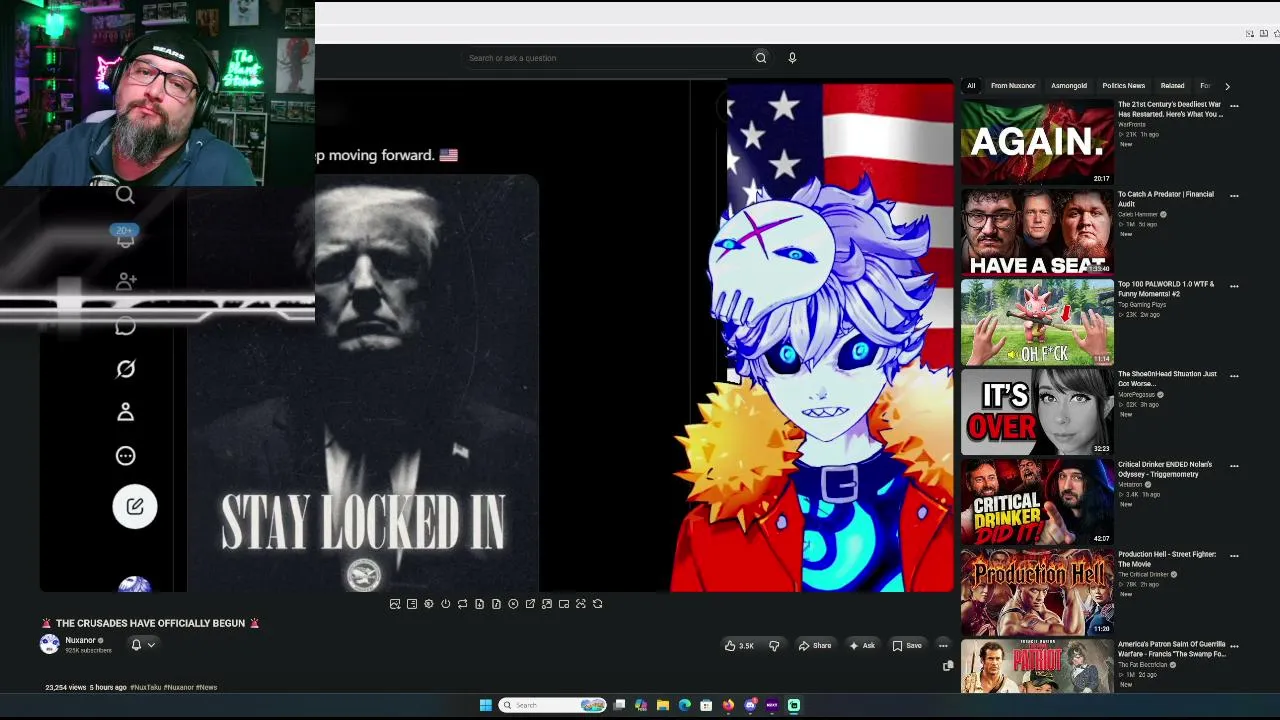The width and height of the screenshot is (1280, 720).
Task: Select the Politics News filter chip
Action: point(1123,86)
